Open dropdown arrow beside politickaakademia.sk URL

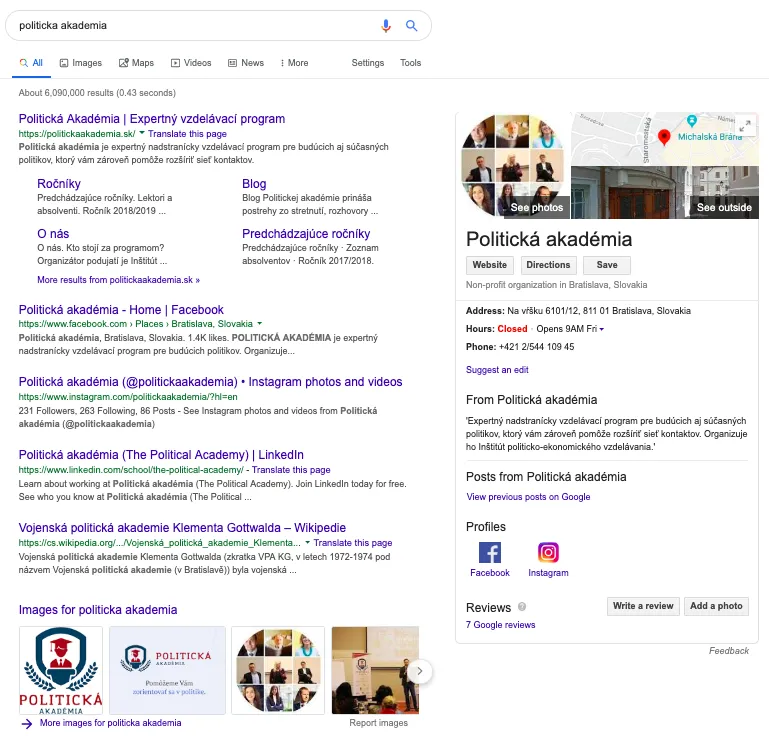pyautogui.click(x=142, y=133)
